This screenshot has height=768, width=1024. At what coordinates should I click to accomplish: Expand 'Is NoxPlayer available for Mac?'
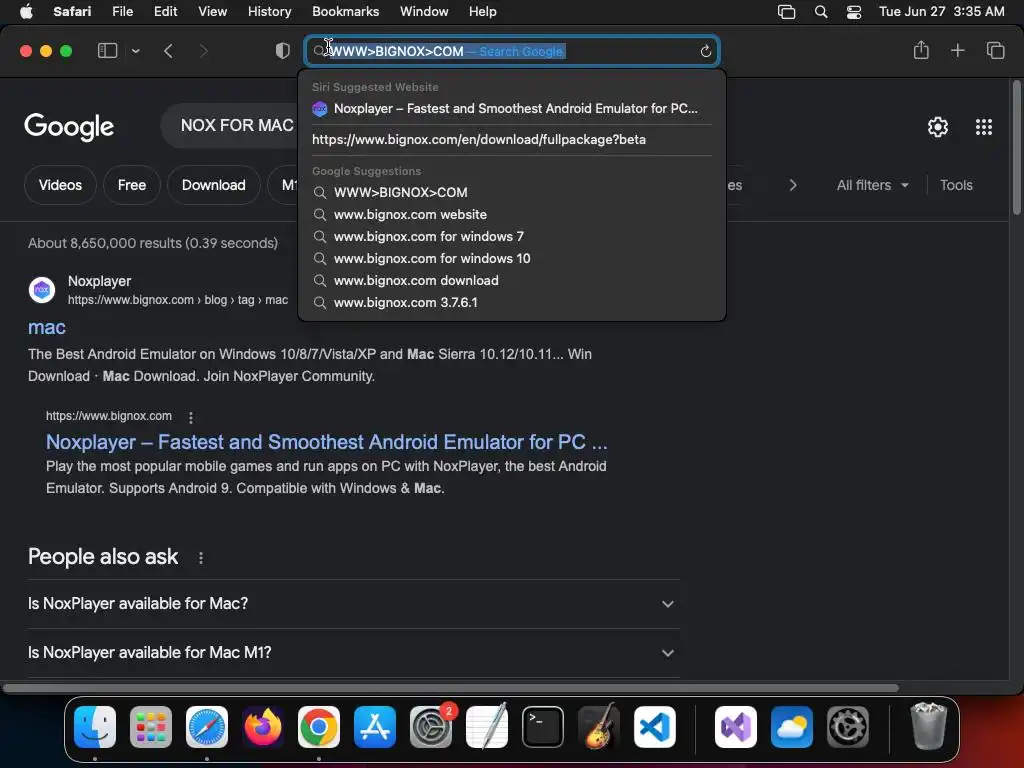[353, 603]
